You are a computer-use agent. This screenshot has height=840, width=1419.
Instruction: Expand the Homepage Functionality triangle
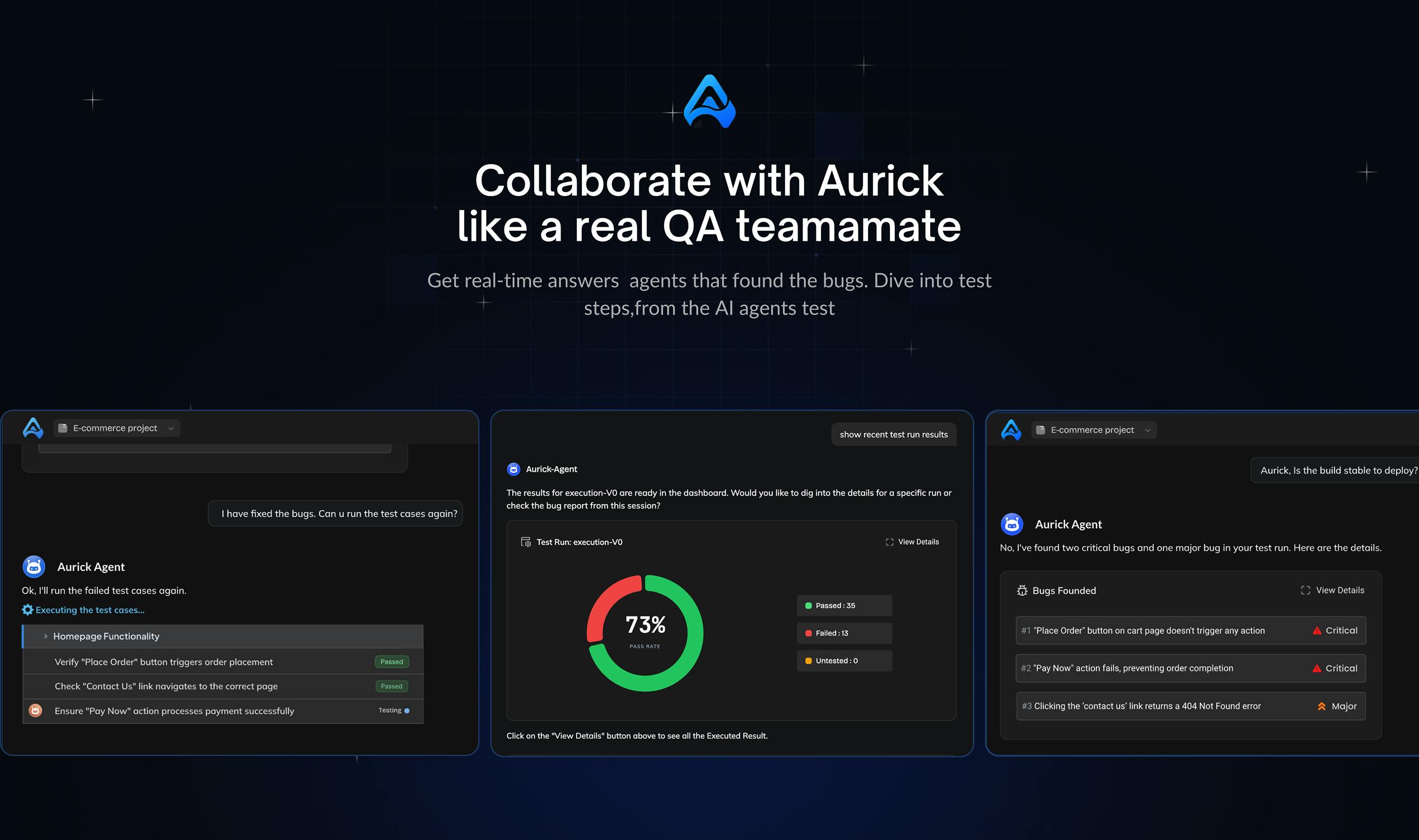pos(45,636)
